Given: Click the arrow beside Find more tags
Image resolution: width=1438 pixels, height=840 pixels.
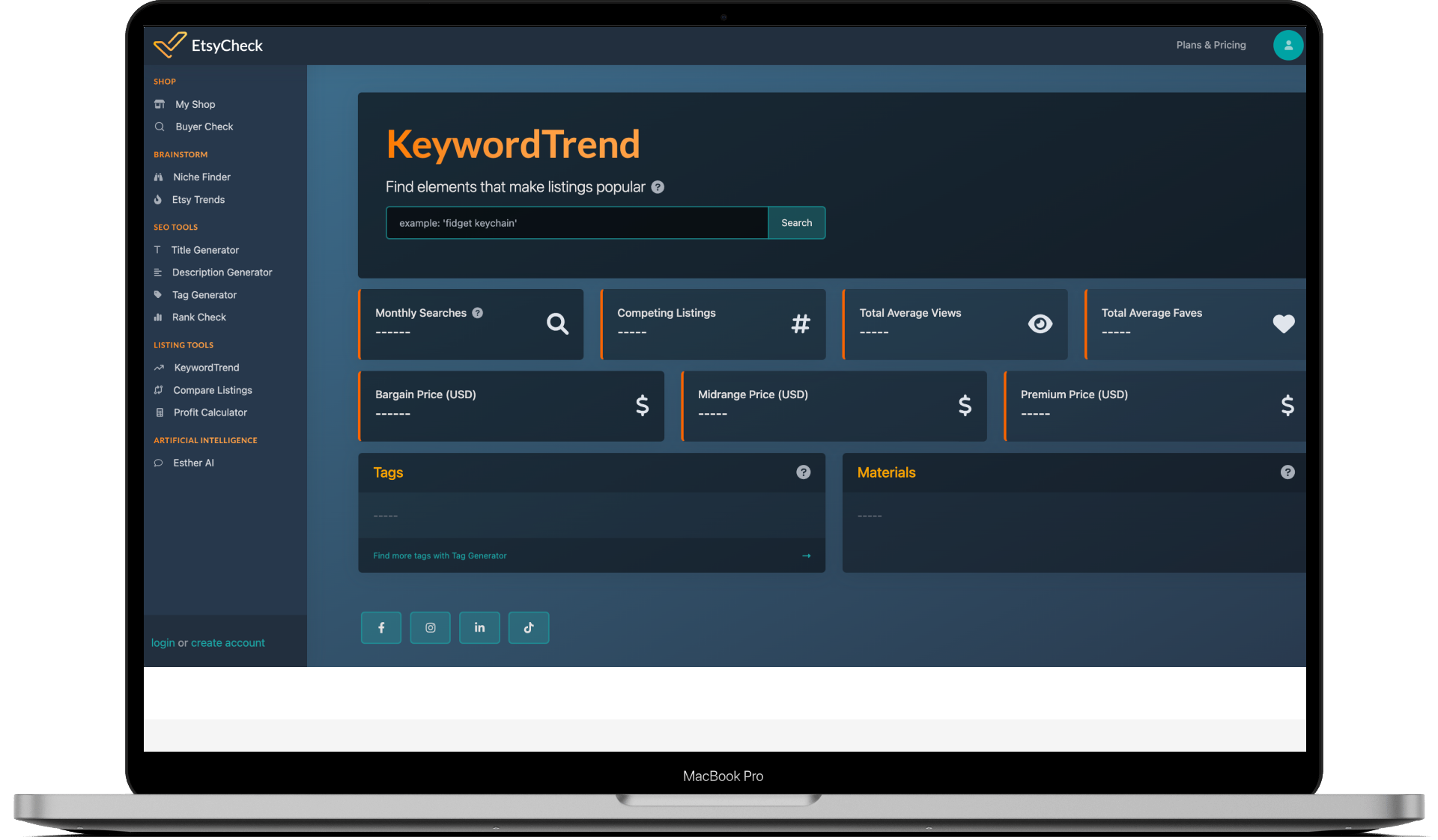Looking at the screenshot, I should pos(807,556).
